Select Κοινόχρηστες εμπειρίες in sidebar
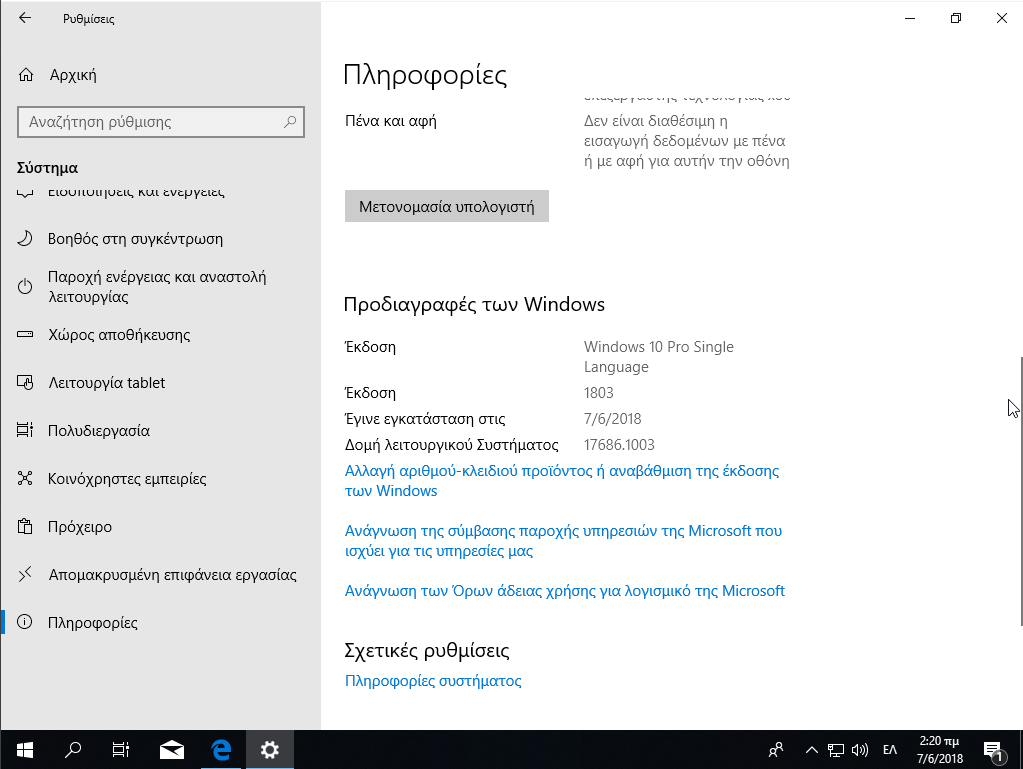 160,479
